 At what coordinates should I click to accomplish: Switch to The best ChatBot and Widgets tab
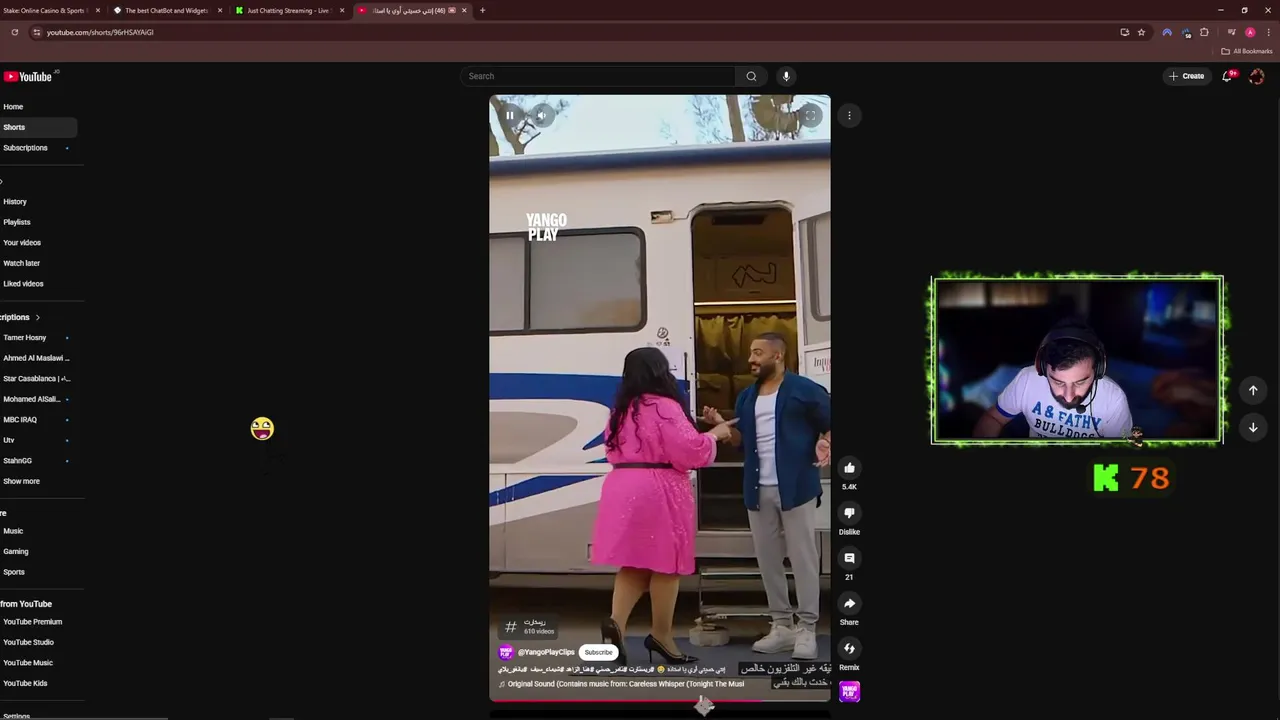[x=166, y=10]
